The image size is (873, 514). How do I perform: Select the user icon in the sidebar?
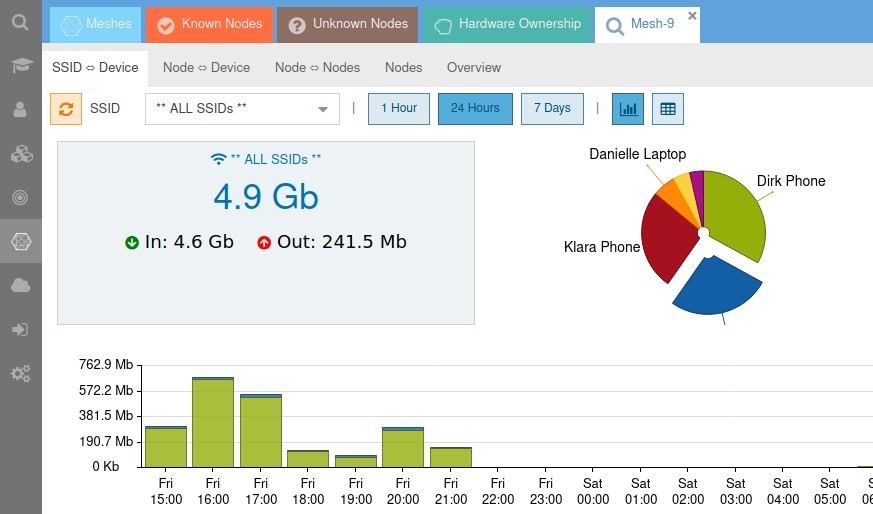[20, 110]
